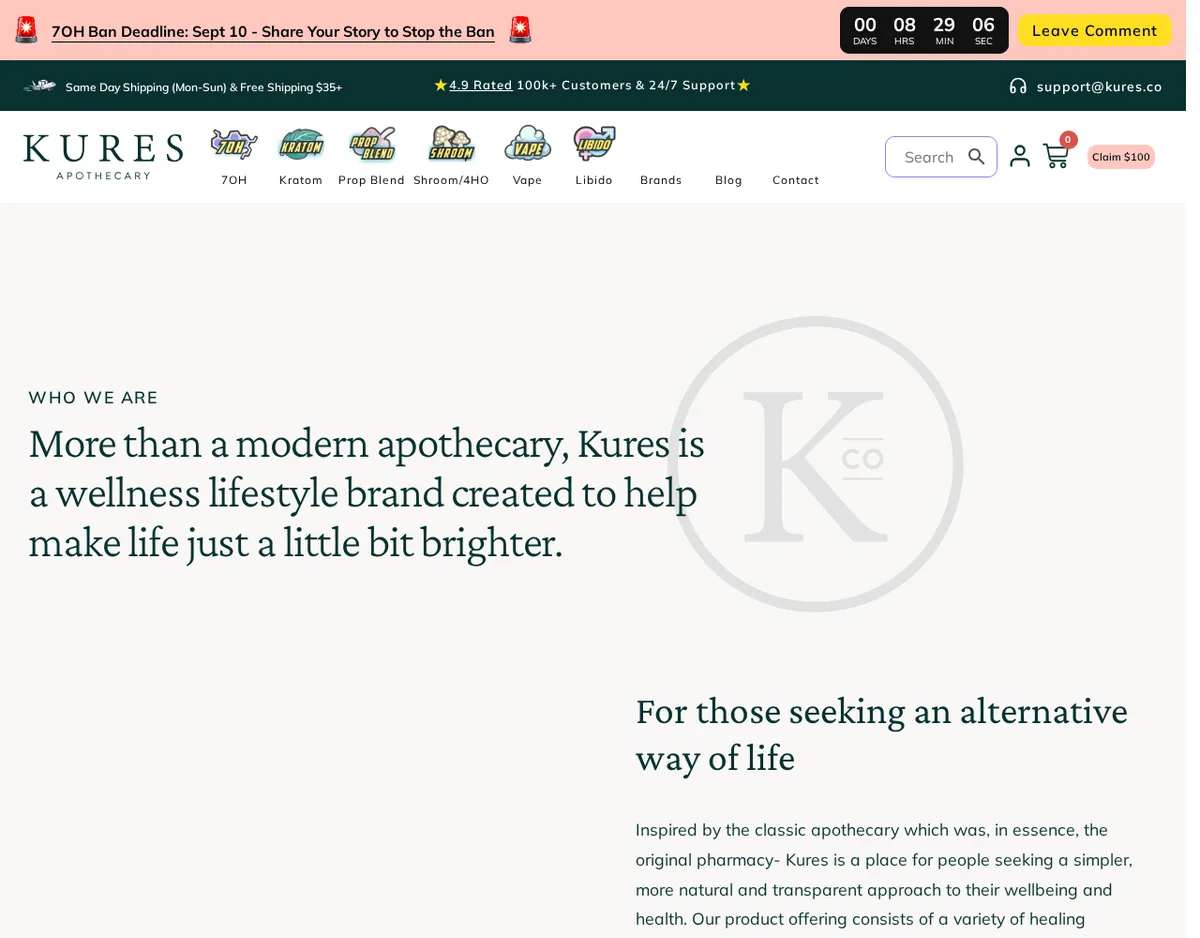Open the Kratom category icon

point(301,145)
